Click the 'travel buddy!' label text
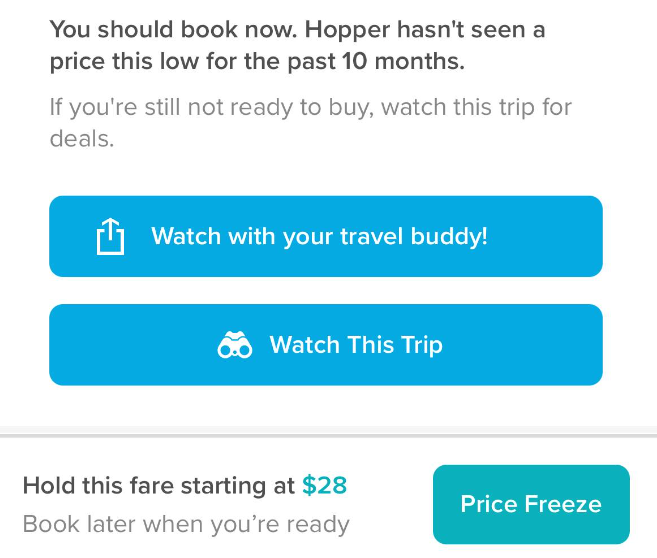This screenshot has width=657, height=558. (x=424, y=237)
